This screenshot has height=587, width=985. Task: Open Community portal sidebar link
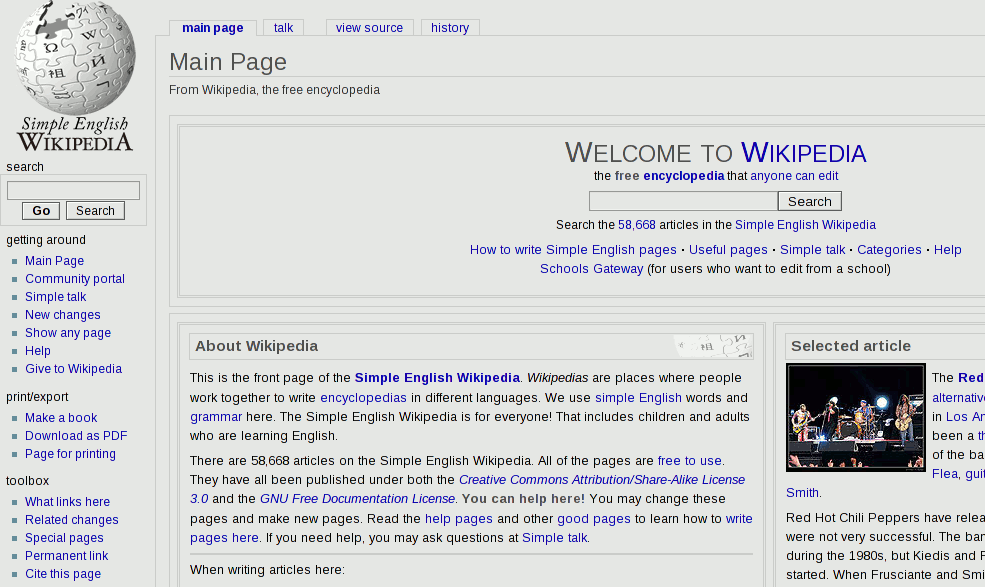75,279
